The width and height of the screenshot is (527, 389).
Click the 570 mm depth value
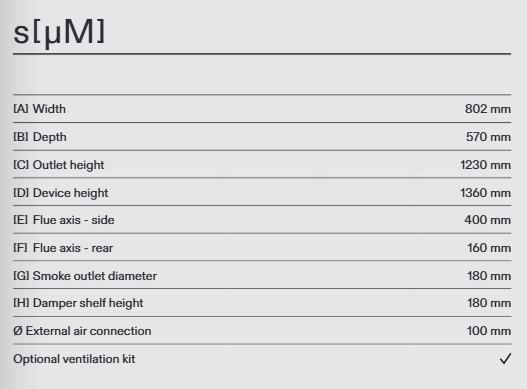pos(488,137)
